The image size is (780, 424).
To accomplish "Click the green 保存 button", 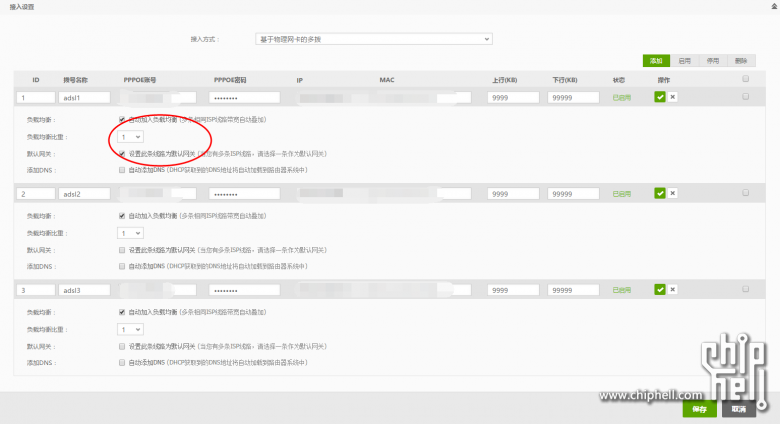I will click(x=699, y=409).
